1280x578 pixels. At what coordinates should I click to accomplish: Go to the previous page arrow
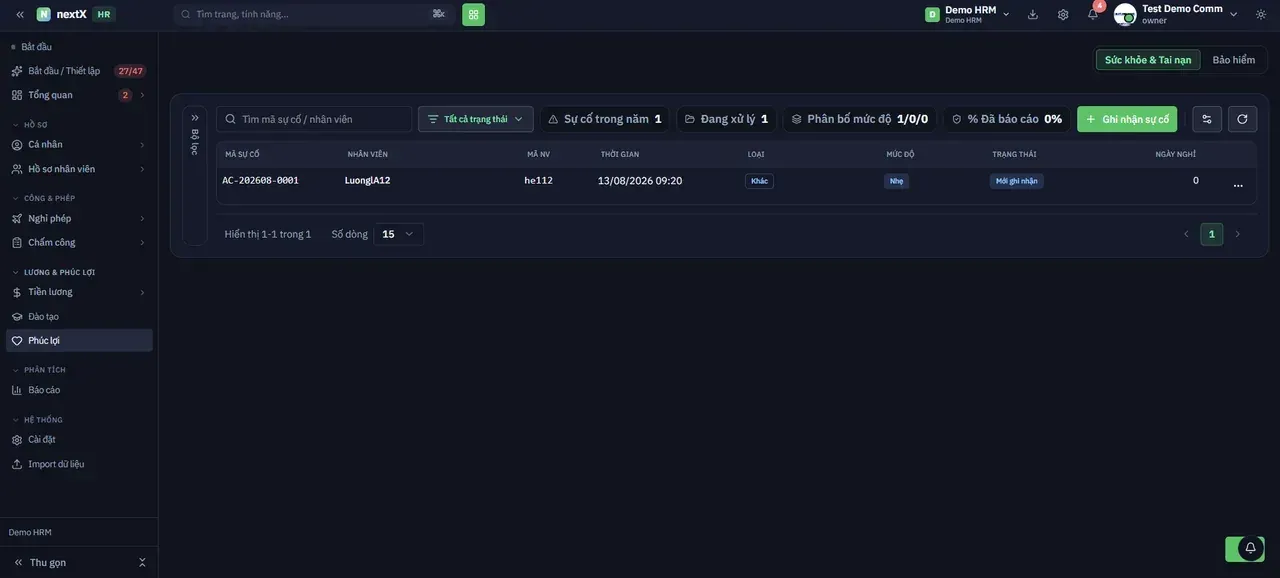click(1186, 234)
